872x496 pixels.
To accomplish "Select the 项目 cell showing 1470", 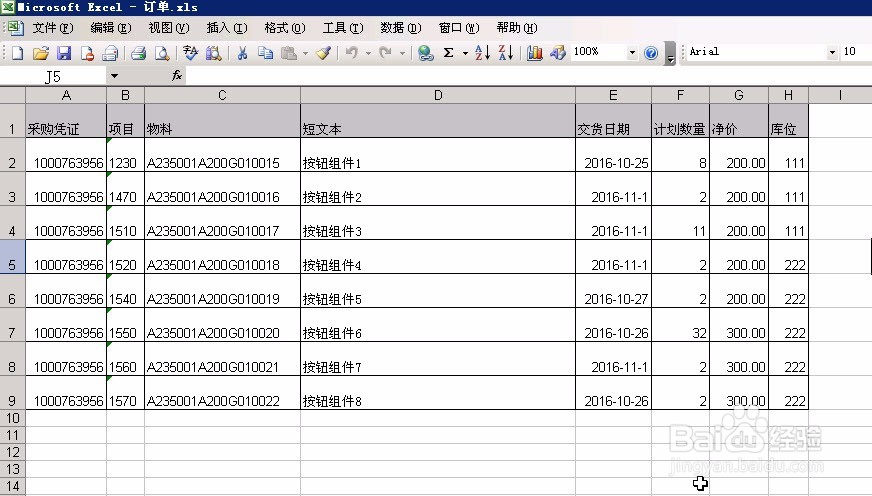I will 125,189.
